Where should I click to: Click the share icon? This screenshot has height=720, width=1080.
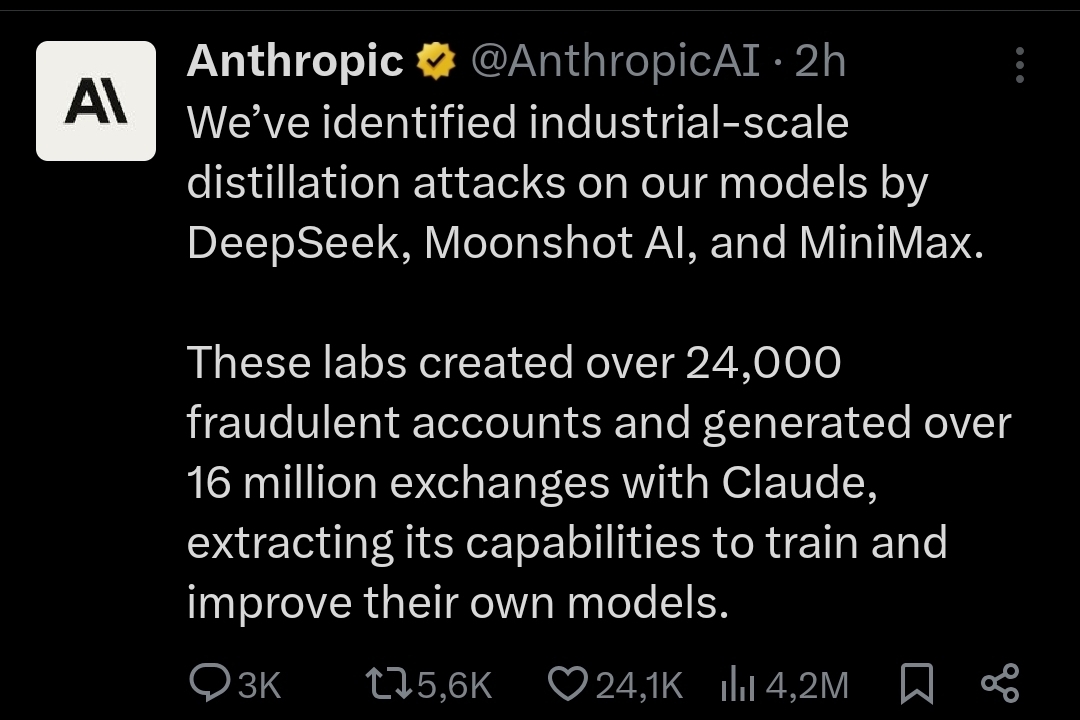coord(1000,684)
